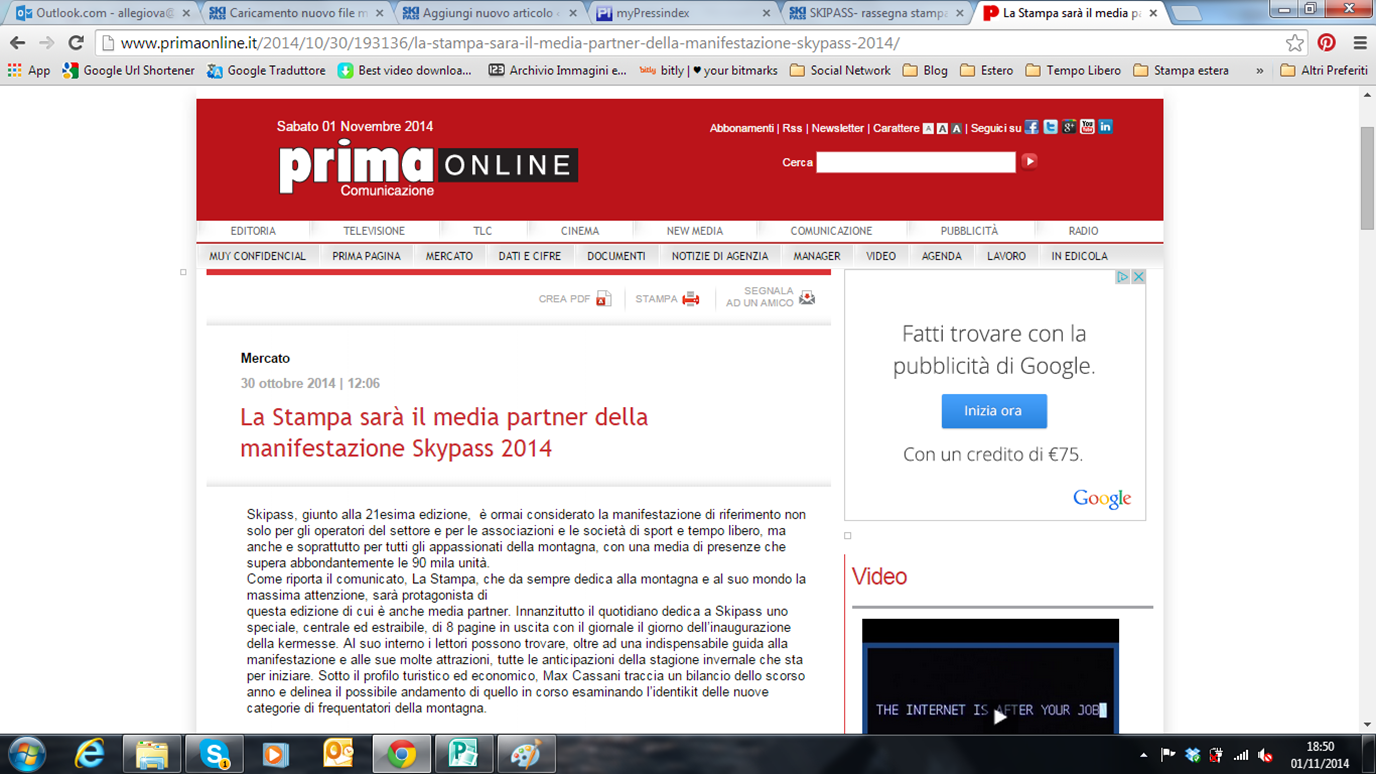Open Outlook from the taskbar
This screenshot has height=774, width=1376.
point(338,754)
